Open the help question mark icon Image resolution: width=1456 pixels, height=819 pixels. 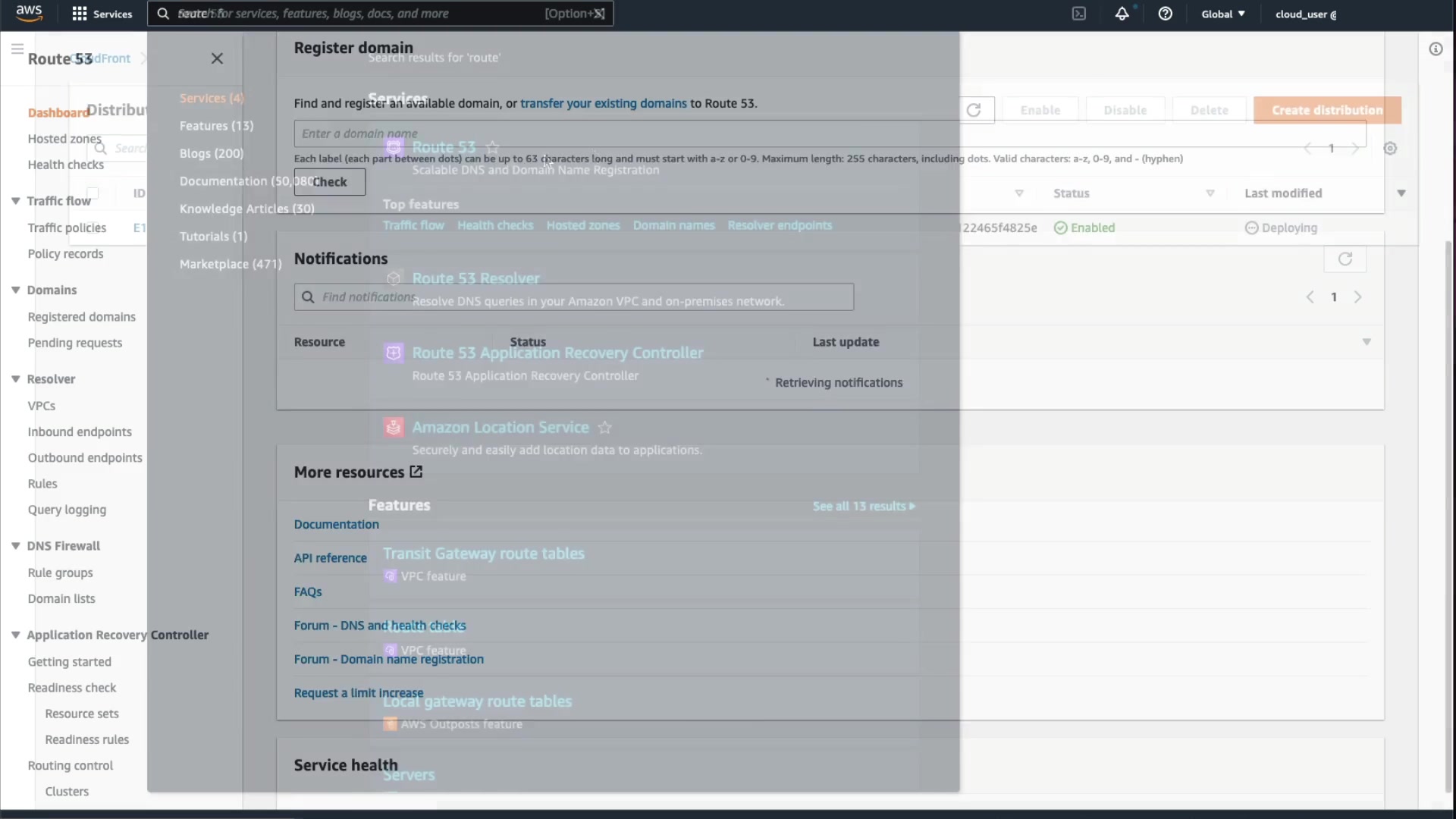tap(1165, 14)
